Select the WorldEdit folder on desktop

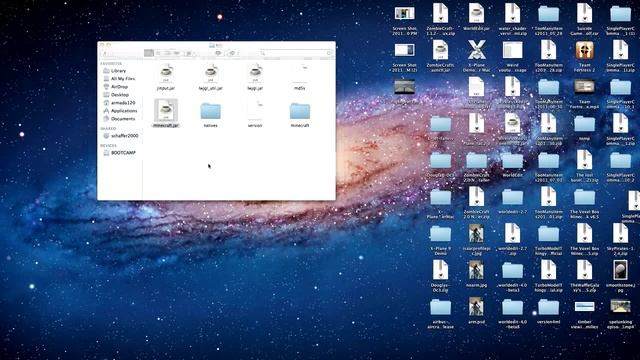[x=512, y=164]
